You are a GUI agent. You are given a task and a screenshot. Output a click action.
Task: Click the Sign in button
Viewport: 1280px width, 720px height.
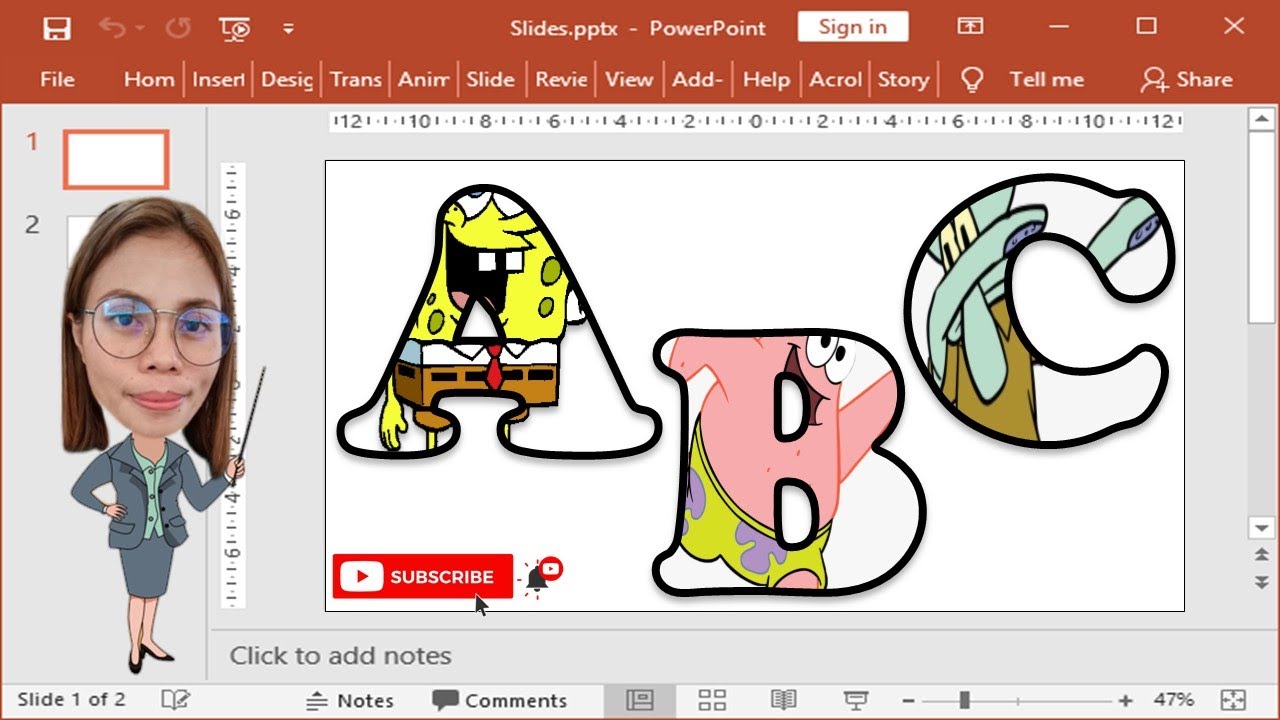click(853, 27)
